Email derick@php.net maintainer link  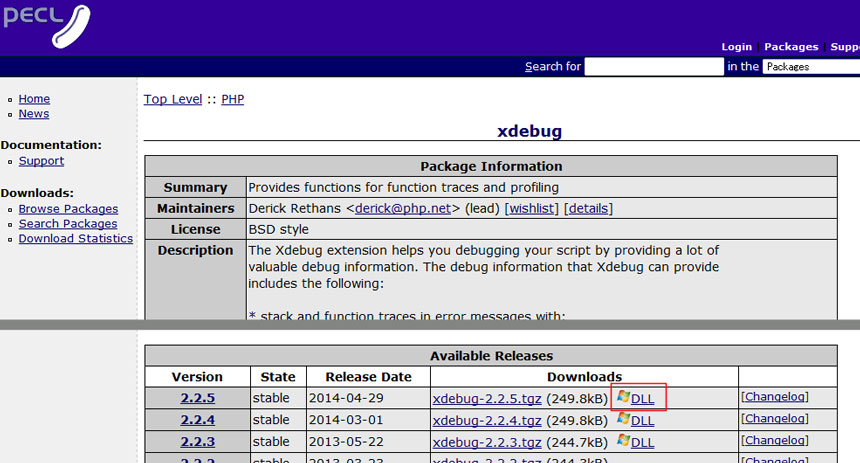(403, 208)
